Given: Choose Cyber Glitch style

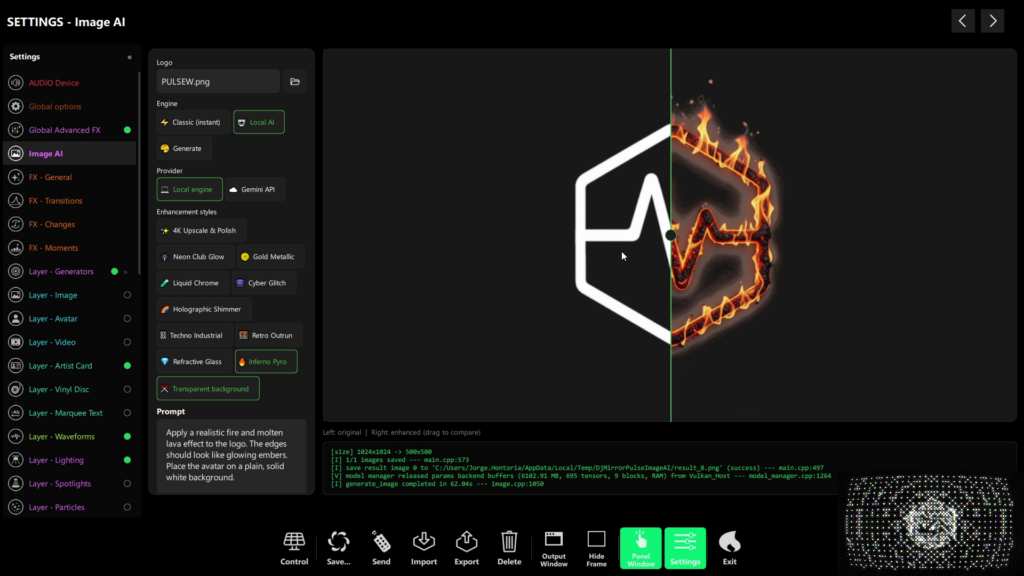Looking at the screenshot, I should 264,283.
